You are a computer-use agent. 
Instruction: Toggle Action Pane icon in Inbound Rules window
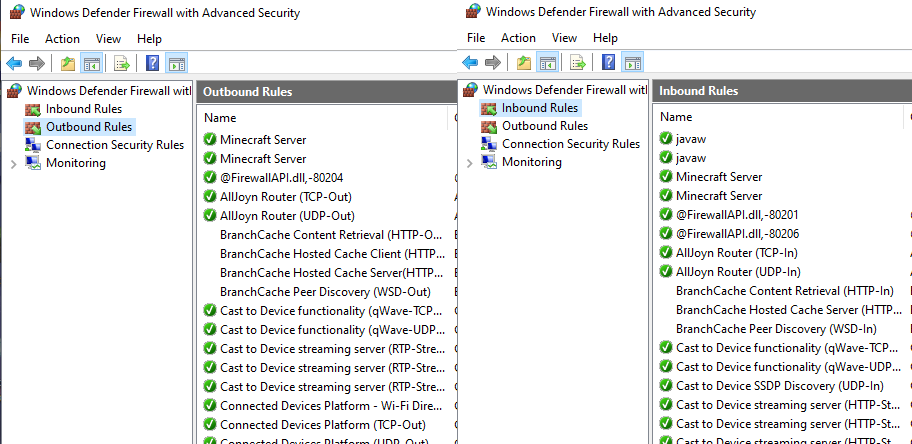point(632,62)
